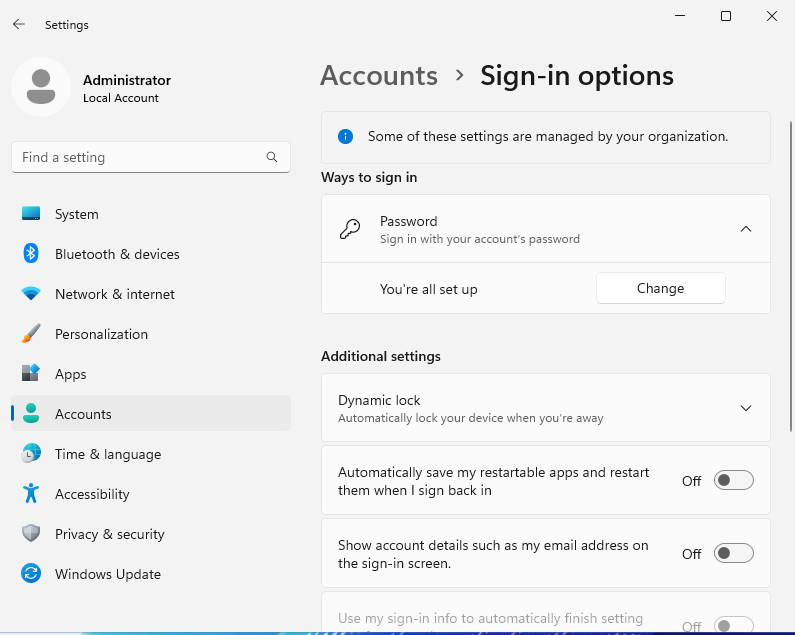Select the Personalization paintbrush icon

(31, 334)
